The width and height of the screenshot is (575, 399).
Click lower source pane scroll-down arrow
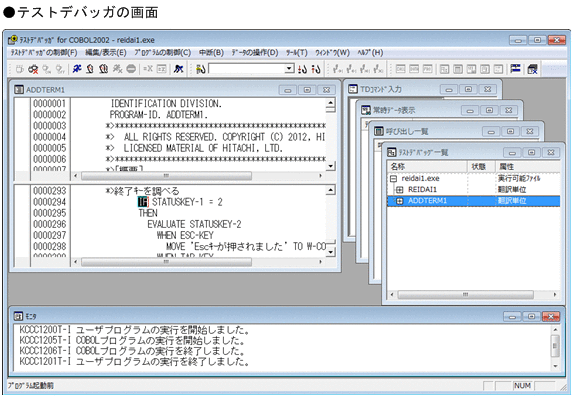[330, 252]
